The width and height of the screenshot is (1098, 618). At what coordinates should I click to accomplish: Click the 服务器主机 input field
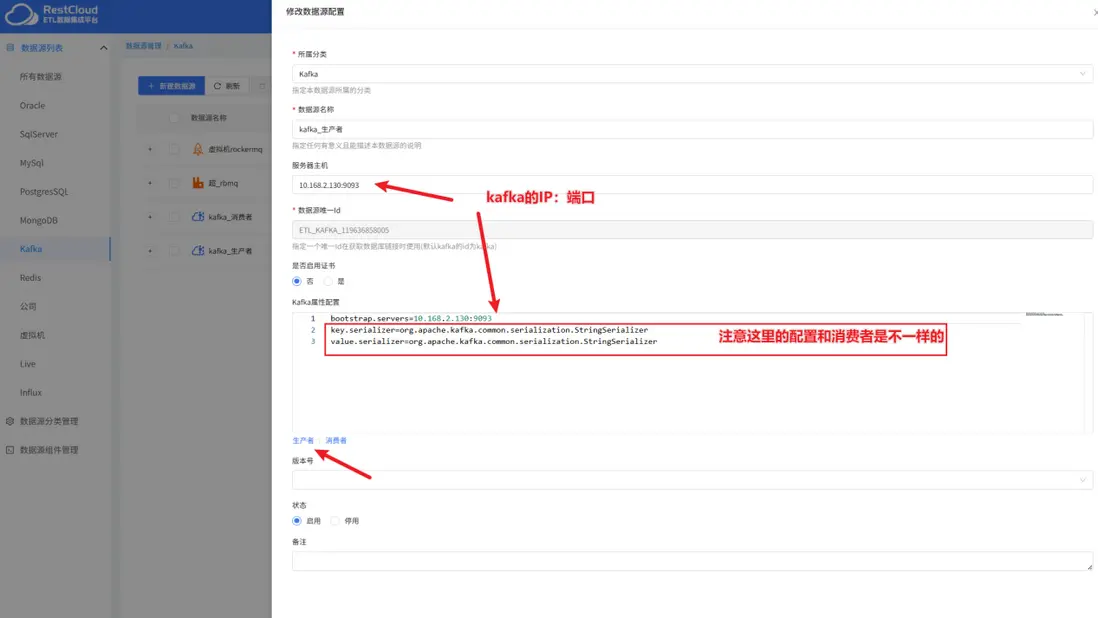pyautogui.click(x=692, y=185)
